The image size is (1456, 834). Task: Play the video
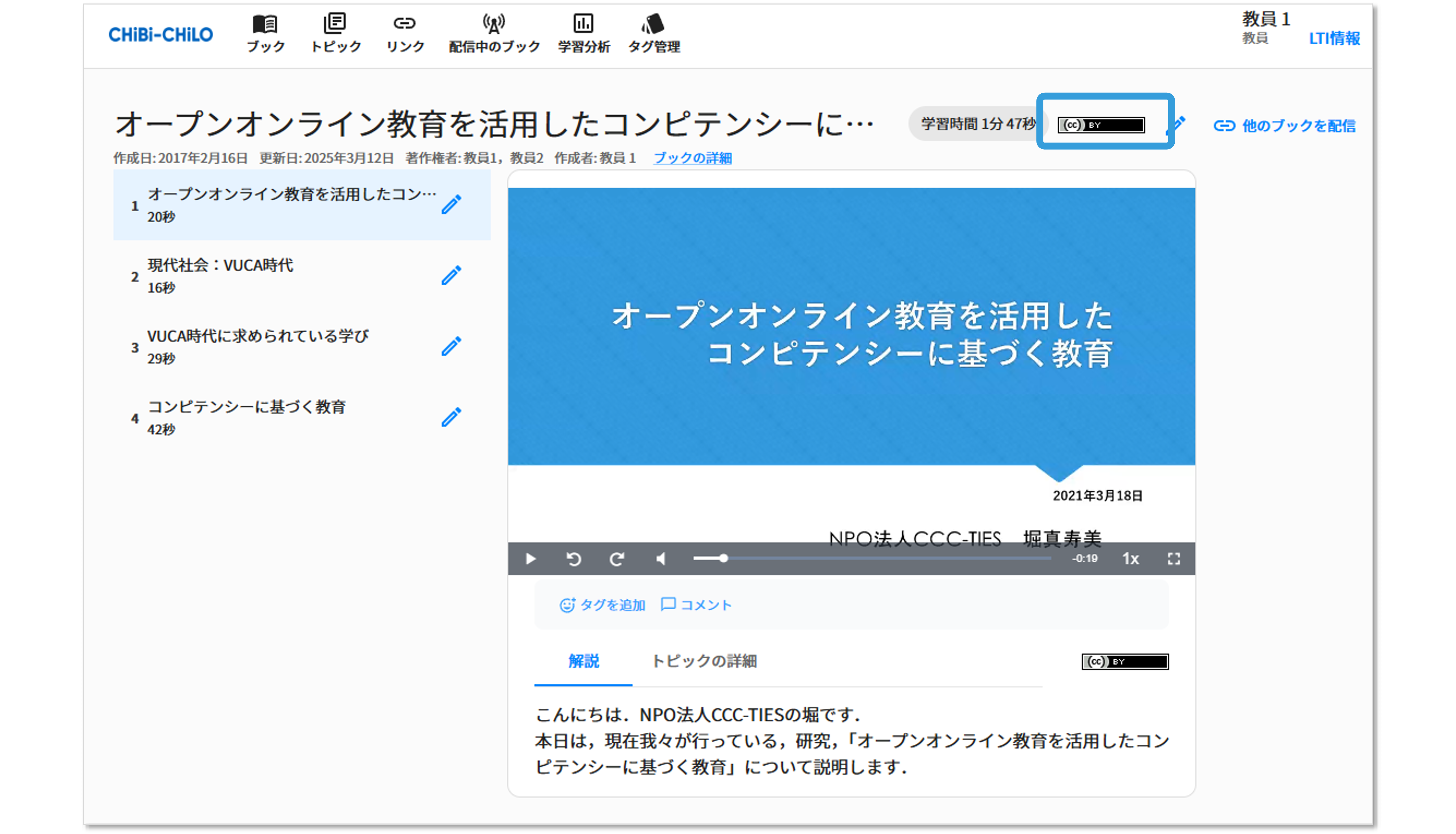(531, 559)
